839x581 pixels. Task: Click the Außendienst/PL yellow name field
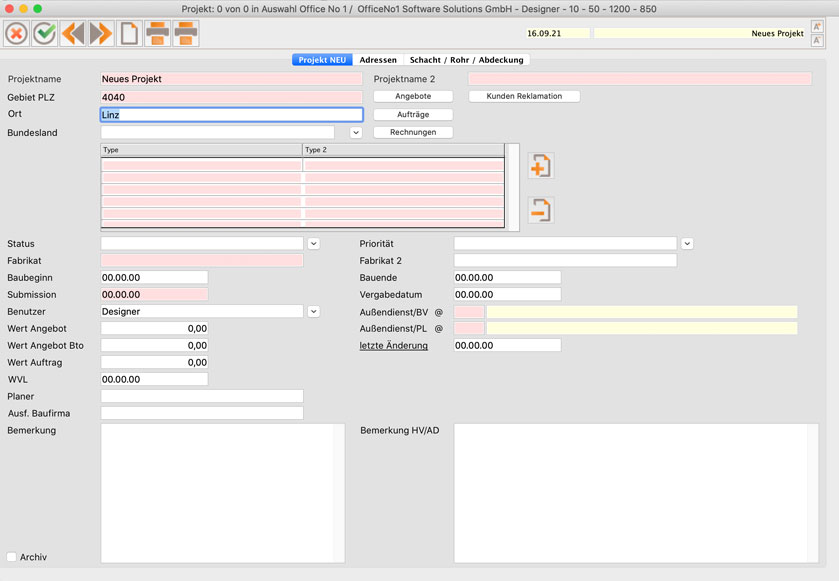(x=642, y=328)
